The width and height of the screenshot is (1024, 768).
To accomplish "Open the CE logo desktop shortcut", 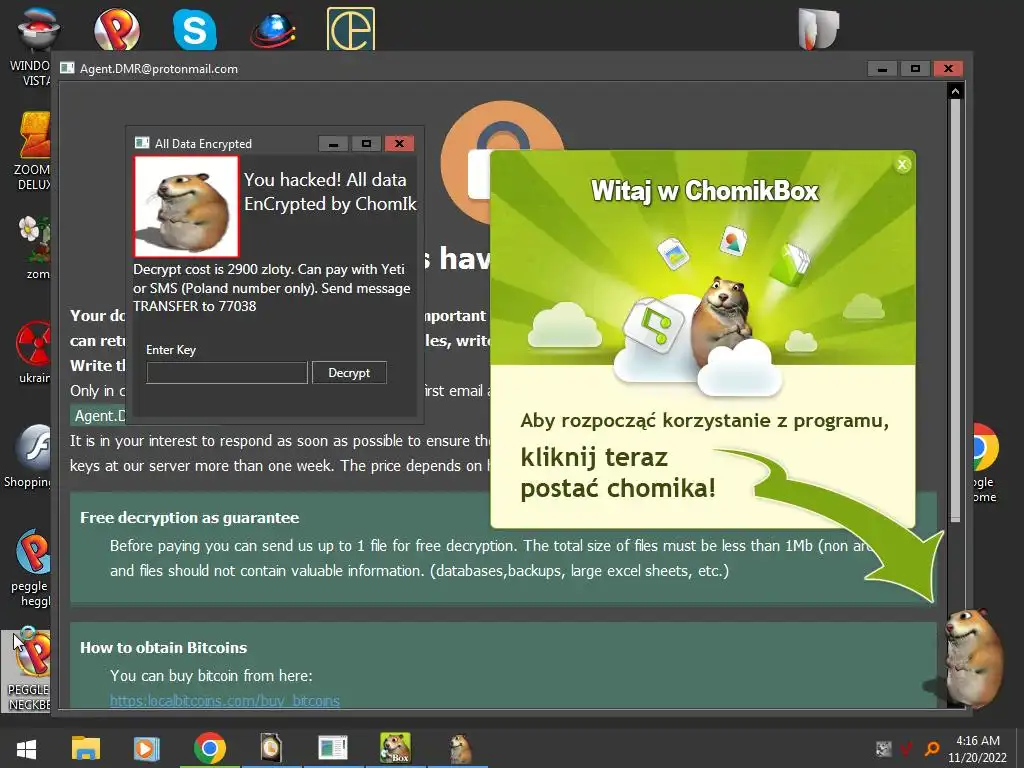I will [351, 29].
